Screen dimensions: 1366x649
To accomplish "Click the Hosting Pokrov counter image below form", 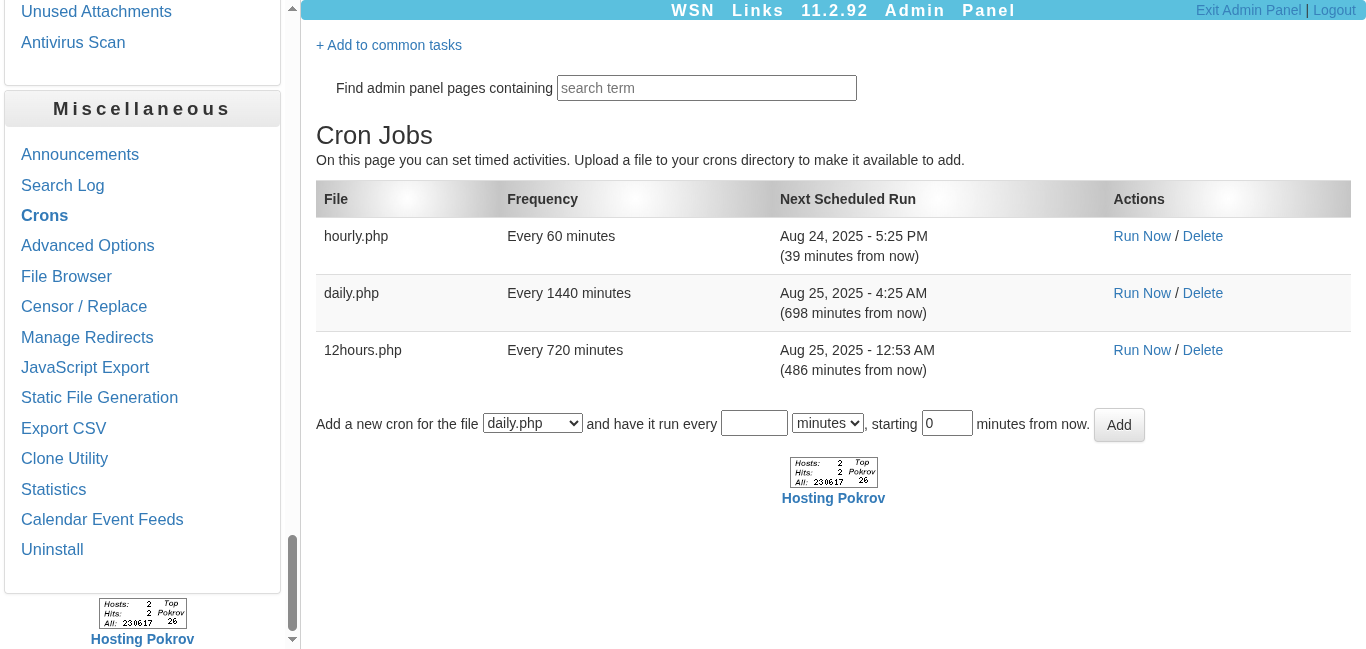I will click(x=833, y=472).
